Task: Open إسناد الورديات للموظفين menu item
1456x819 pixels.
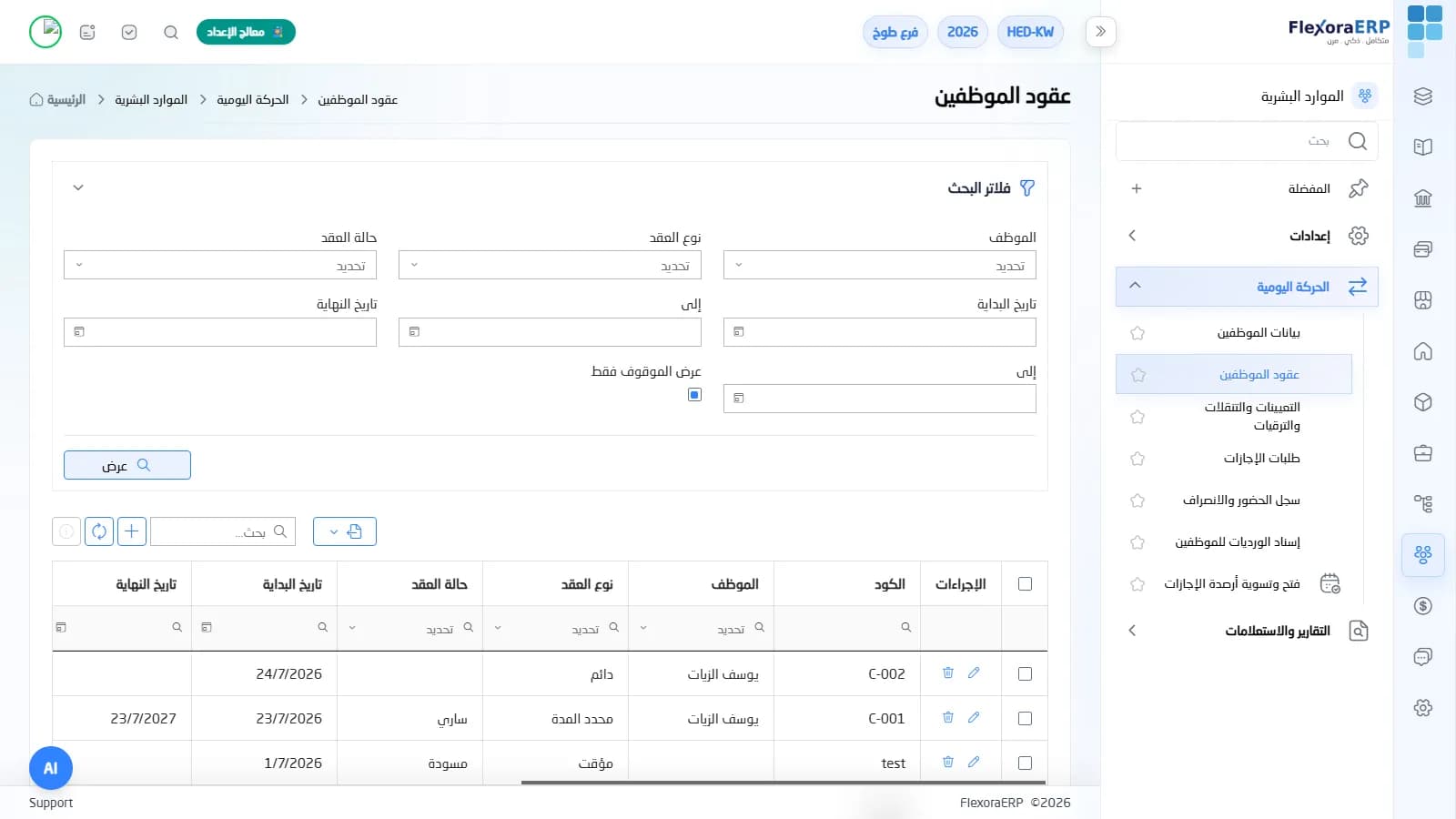Action: (x=1238, y=542)
